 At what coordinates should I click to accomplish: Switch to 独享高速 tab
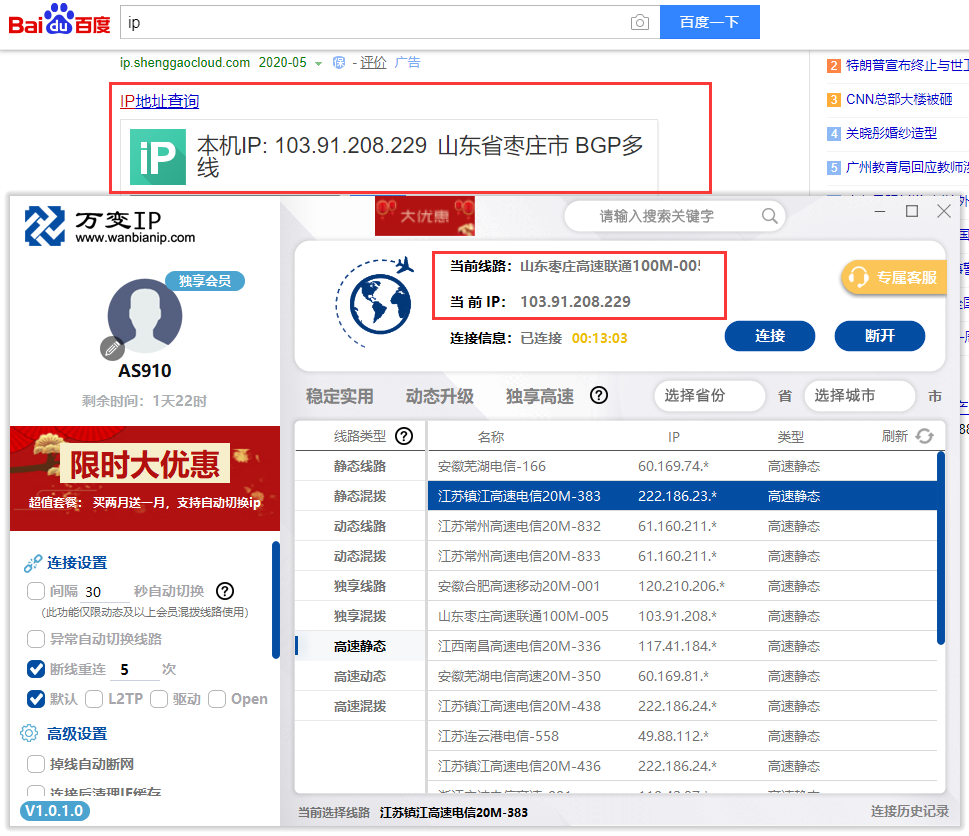pos(540,396)
